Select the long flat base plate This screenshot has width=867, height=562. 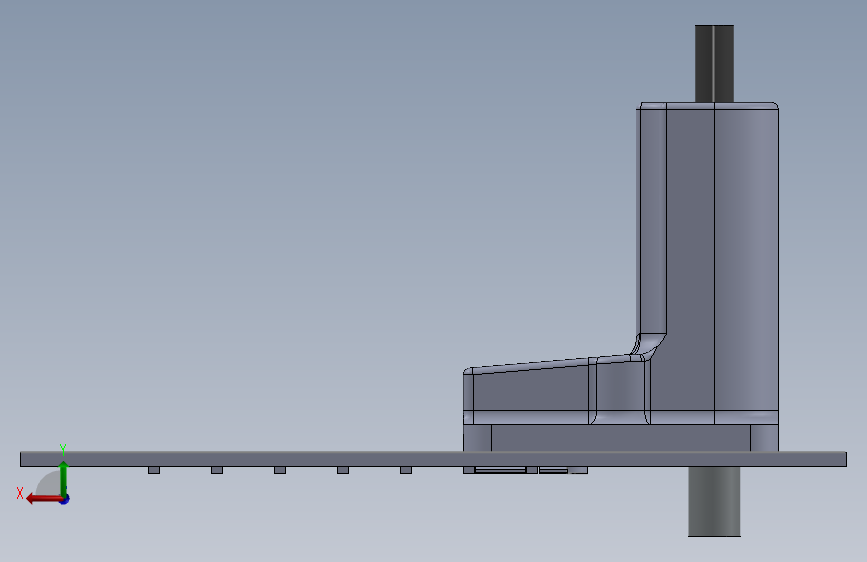pos(434,459)
